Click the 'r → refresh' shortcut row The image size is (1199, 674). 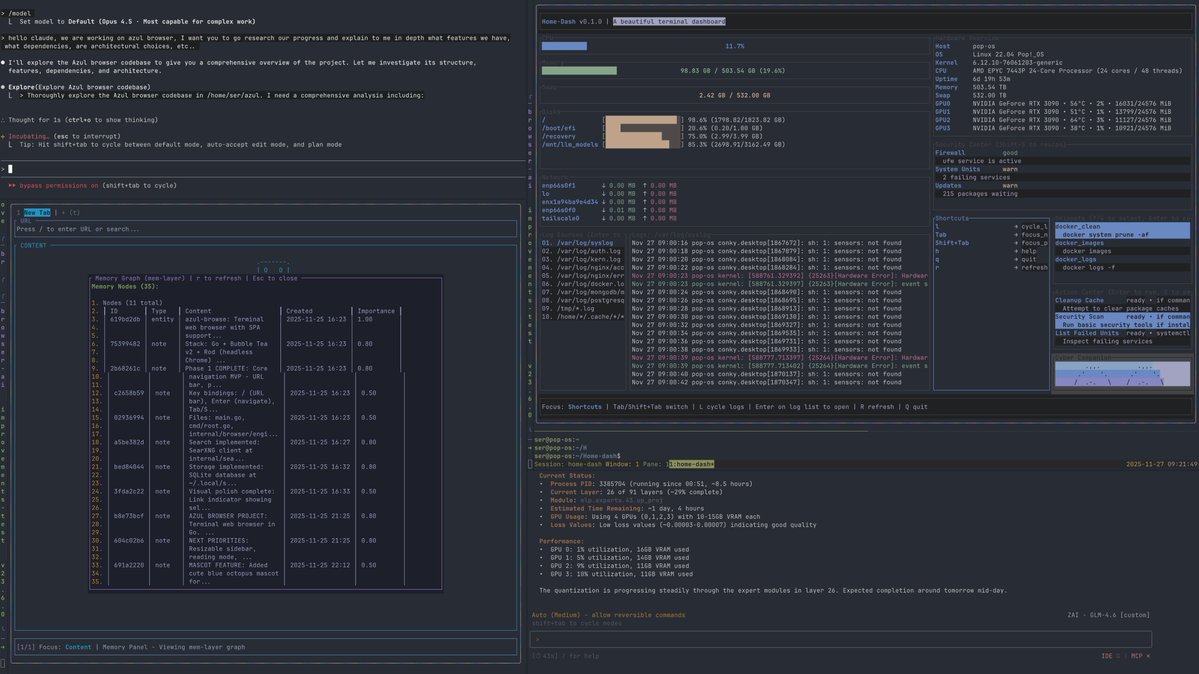(991, 268)
